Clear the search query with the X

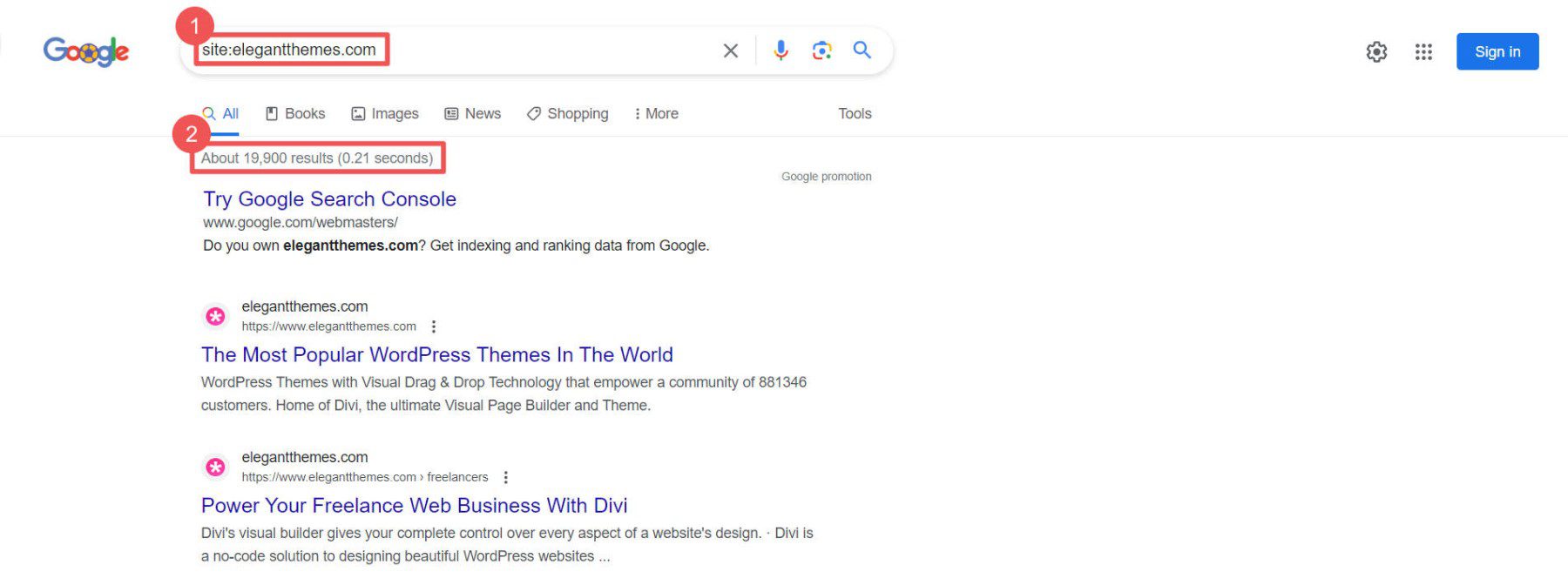(x=730, y=50)
